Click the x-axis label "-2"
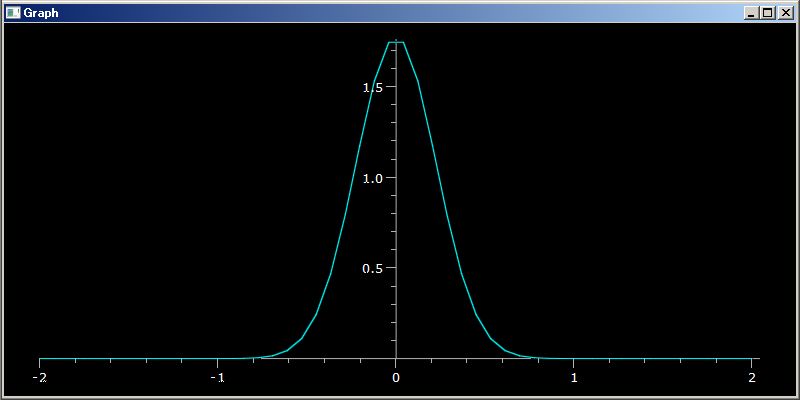 (40, 378)
